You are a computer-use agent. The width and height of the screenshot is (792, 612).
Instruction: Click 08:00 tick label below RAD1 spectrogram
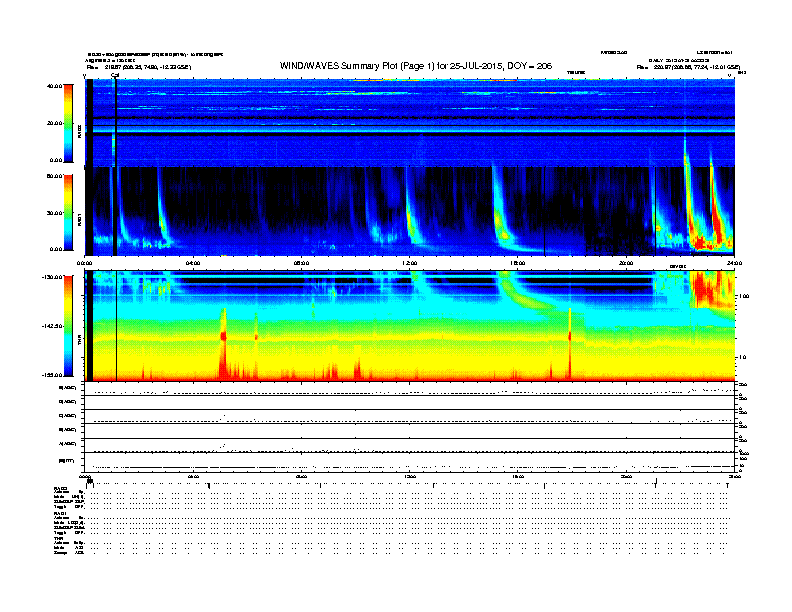click(x=301, y=263)
